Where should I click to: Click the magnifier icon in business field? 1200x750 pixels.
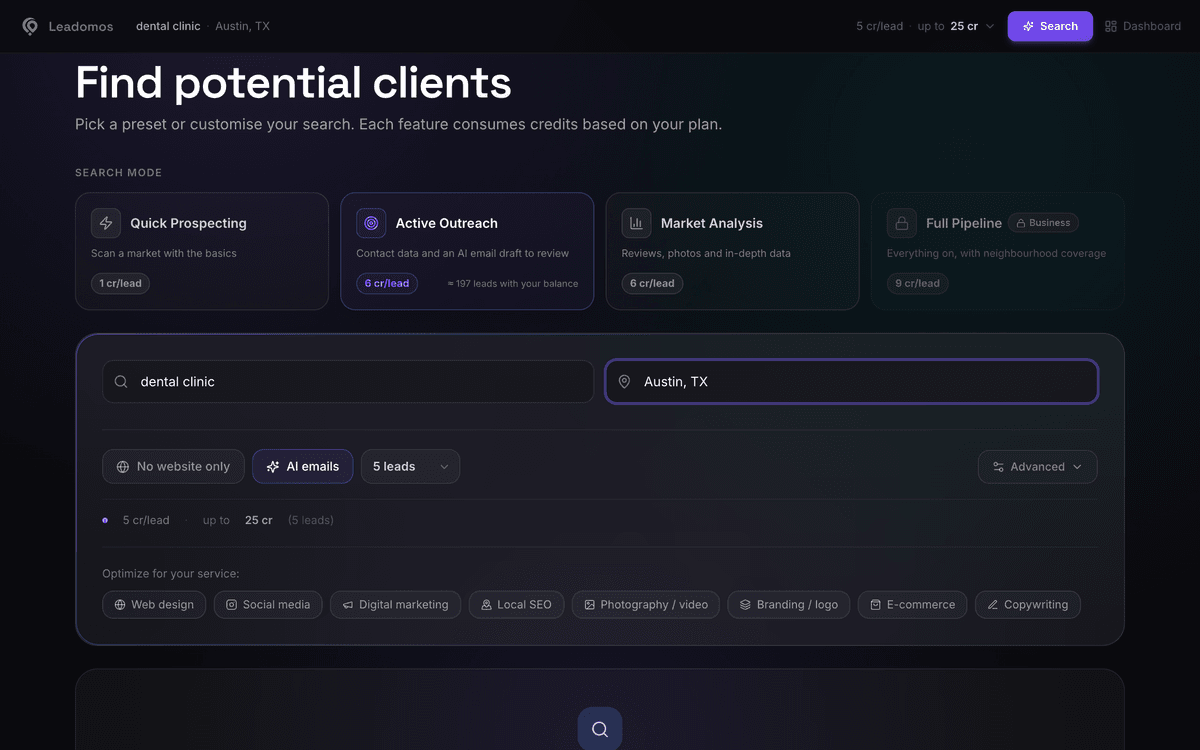[121, 382]
